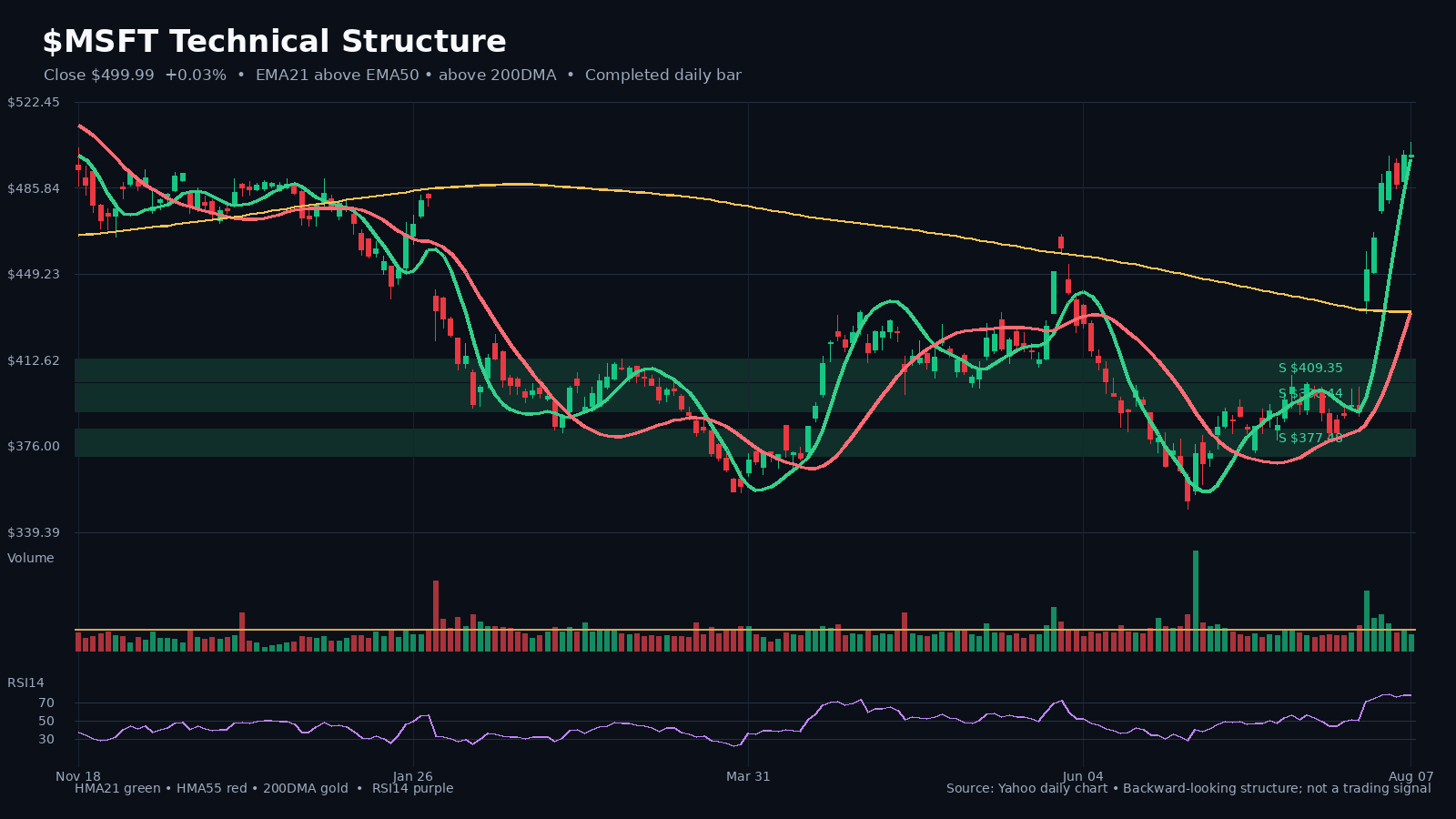Click the latest candlestick near Aug 07
This screenshot has height=819, width=1456.
1410,157
